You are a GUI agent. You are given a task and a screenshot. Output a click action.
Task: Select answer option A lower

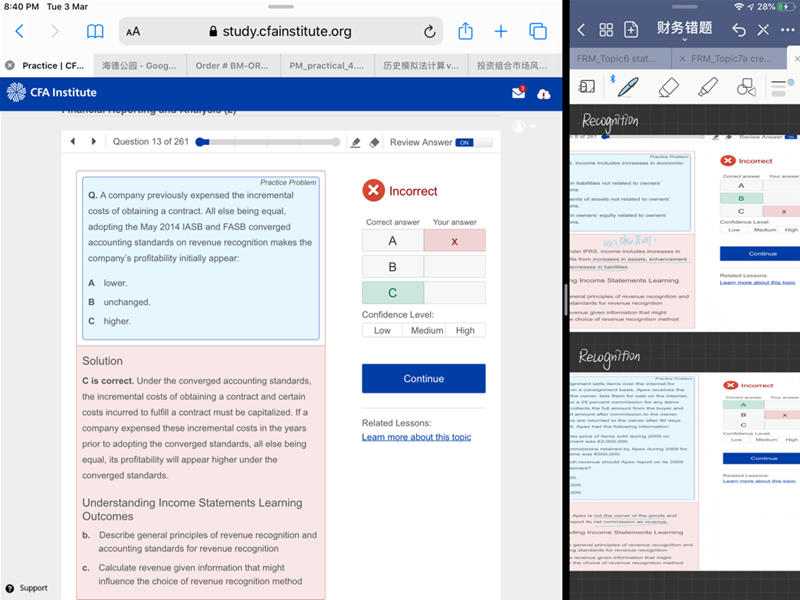[x=108, y=283]
